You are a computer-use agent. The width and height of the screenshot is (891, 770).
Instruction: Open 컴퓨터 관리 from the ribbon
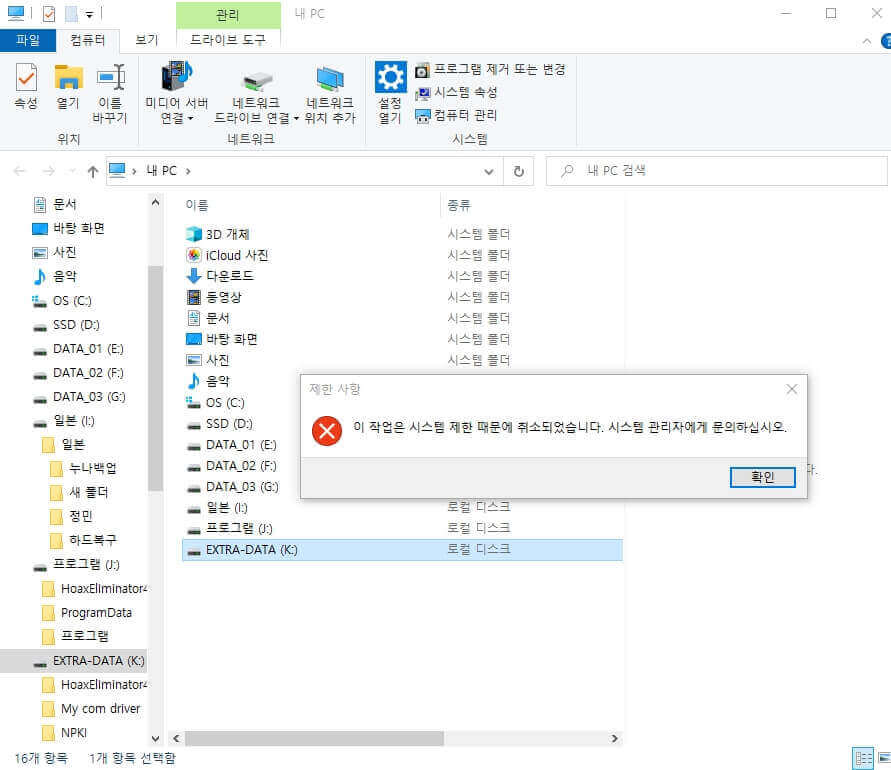456,115
